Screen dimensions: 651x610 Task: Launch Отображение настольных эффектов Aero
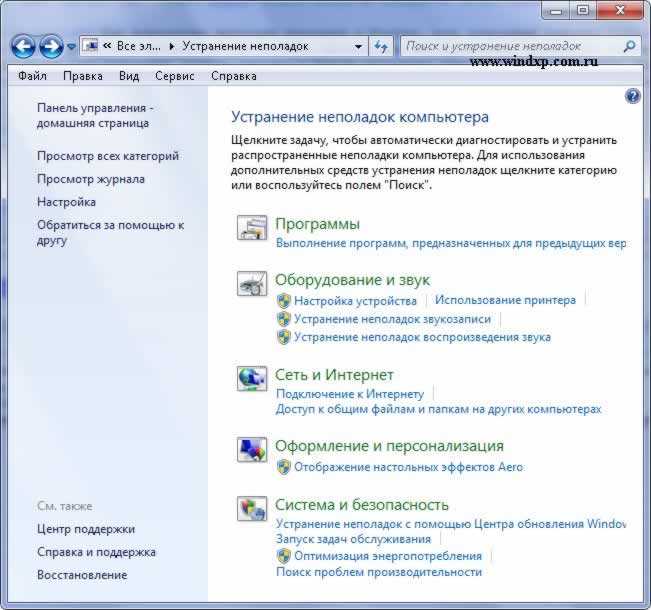click(x=409, y=467)
